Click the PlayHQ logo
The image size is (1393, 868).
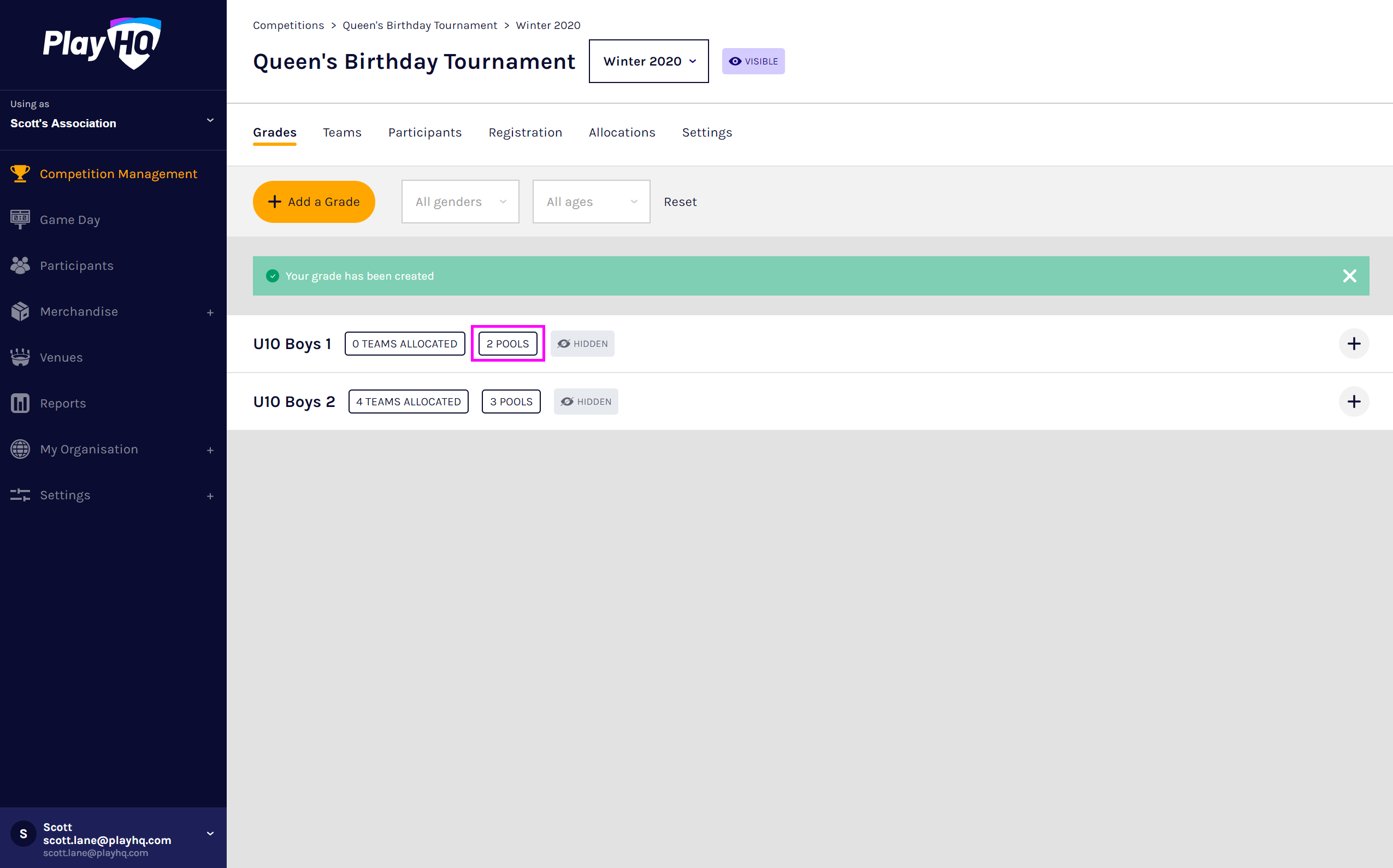[x=102, y=44]
